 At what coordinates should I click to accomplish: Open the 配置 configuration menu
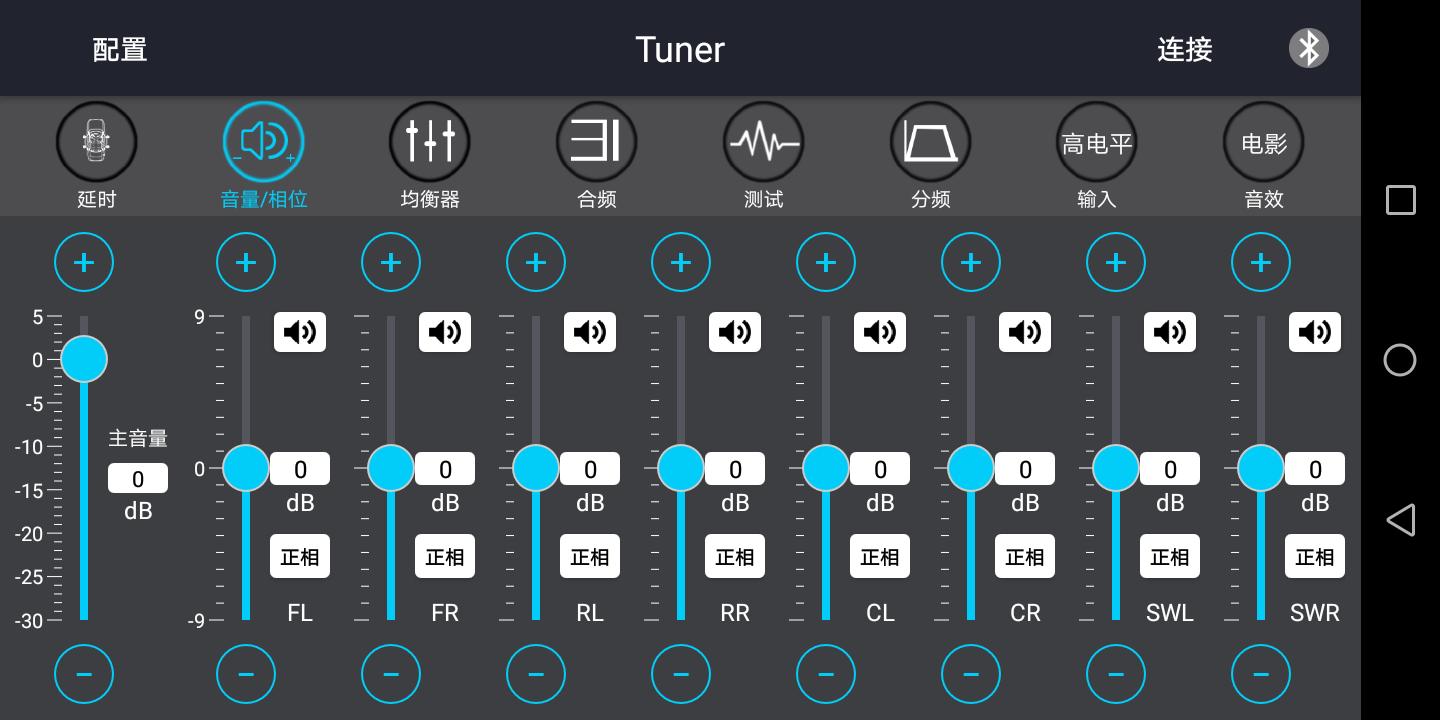119,48
